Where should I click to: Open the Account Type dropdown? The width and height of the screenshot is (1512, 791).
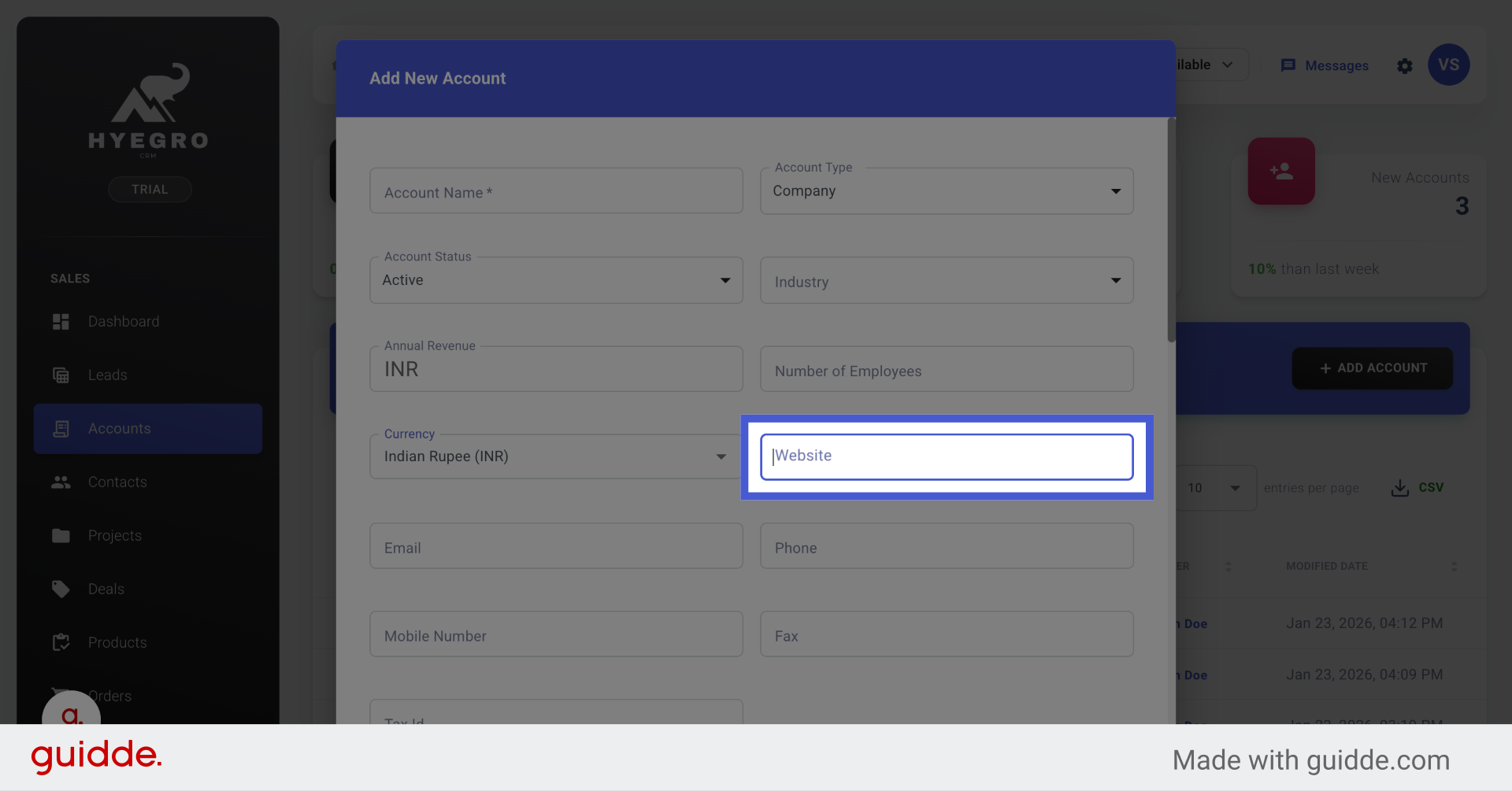pyautogui.click(x=1116, y=190)
